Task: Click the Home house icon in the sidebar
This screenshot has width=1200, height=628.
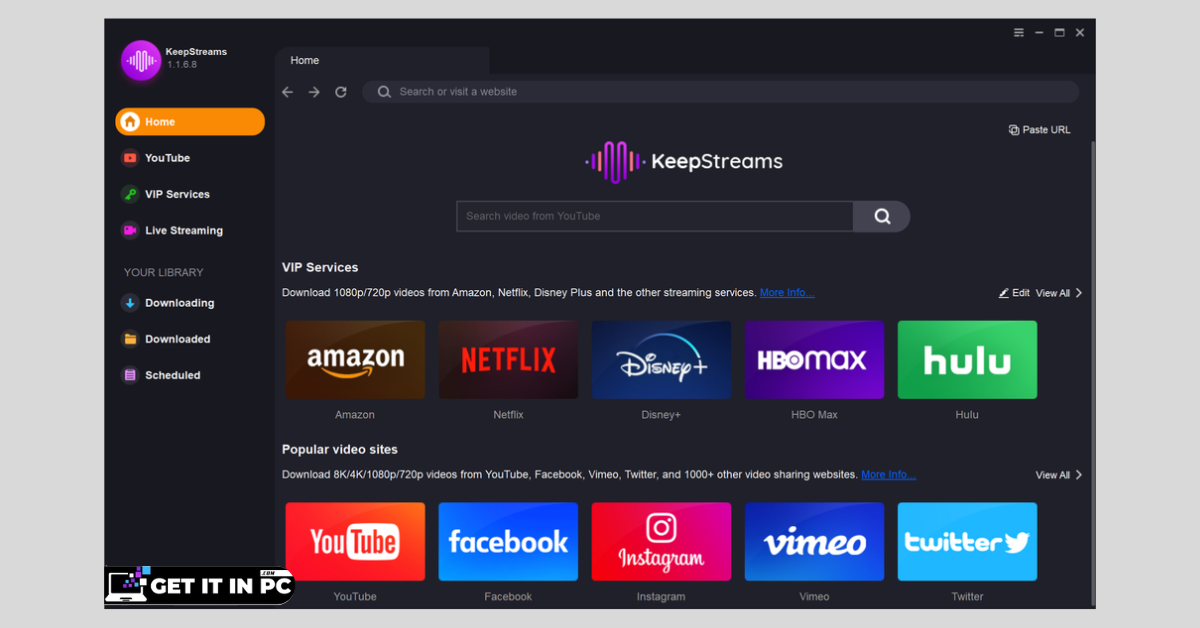Action: coord(130,122)
